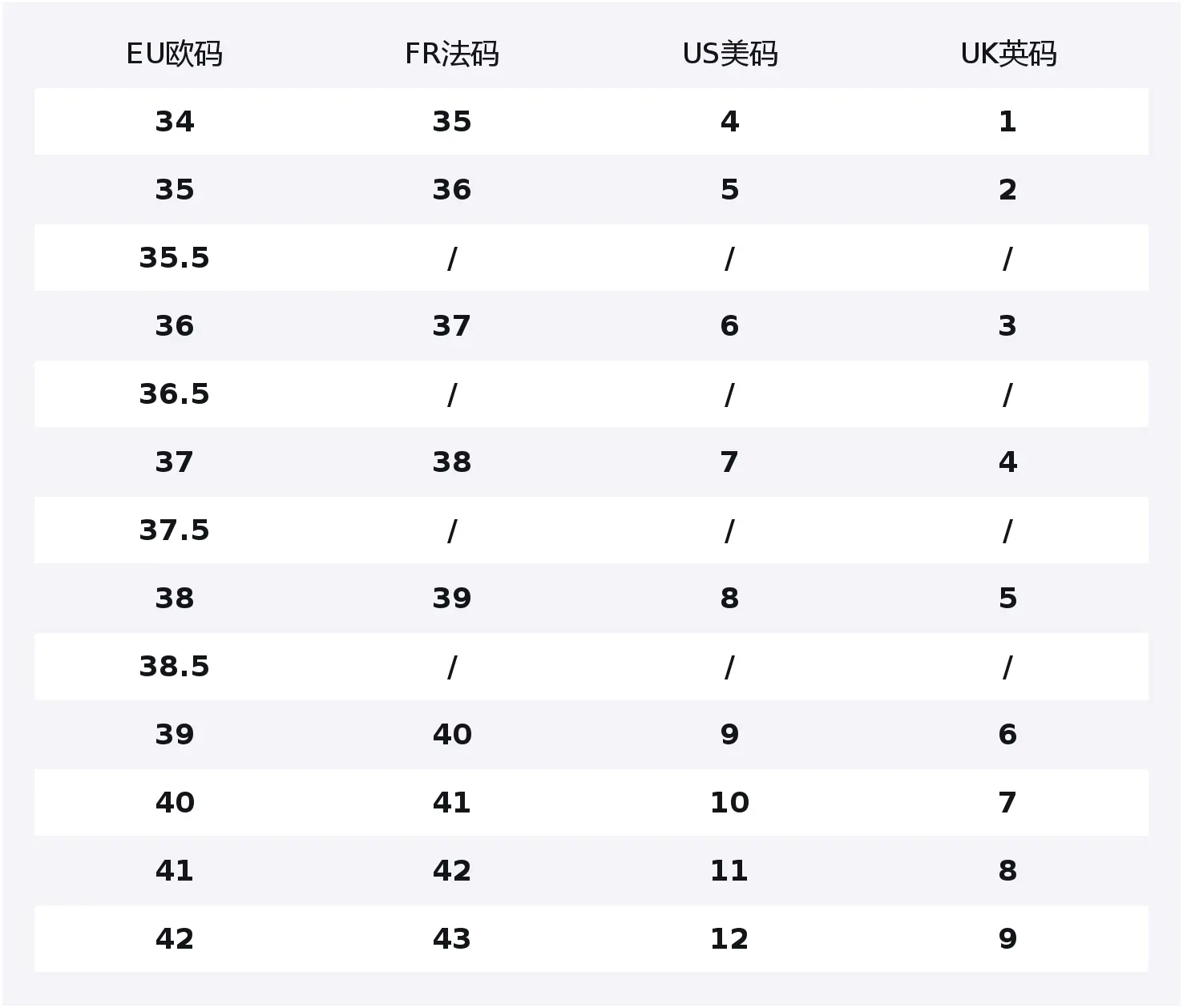
Task: Select FR size 39 cell
Action: tap(452, 599)
